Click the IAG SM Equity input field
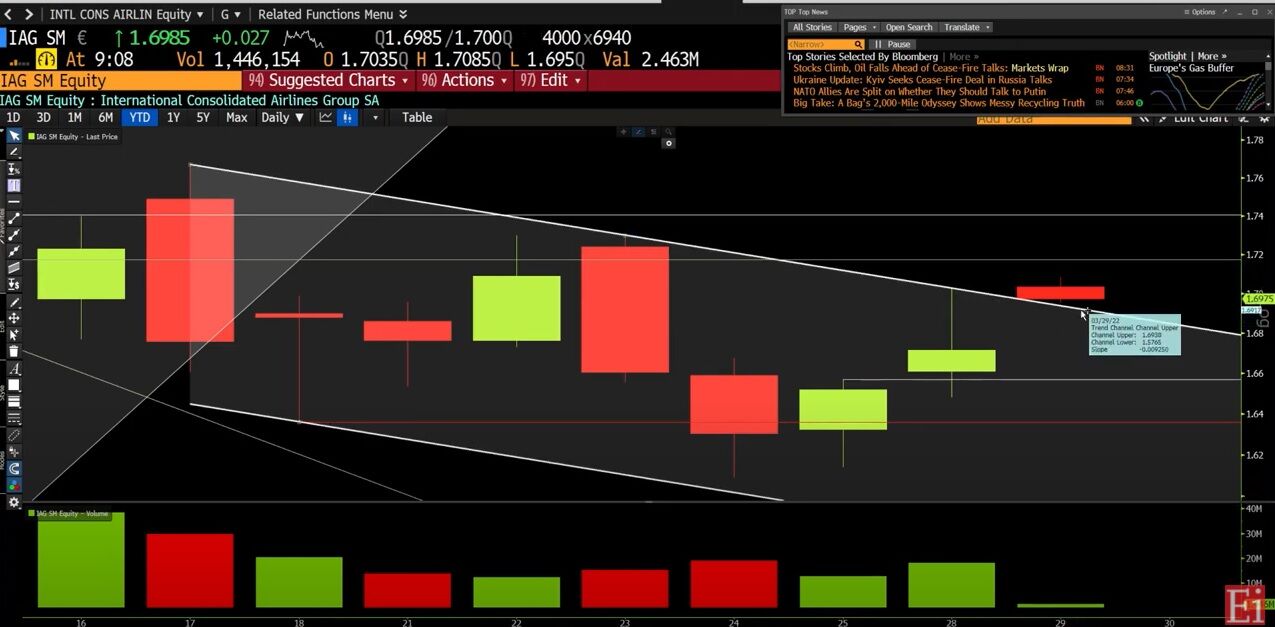 (120, 80)
